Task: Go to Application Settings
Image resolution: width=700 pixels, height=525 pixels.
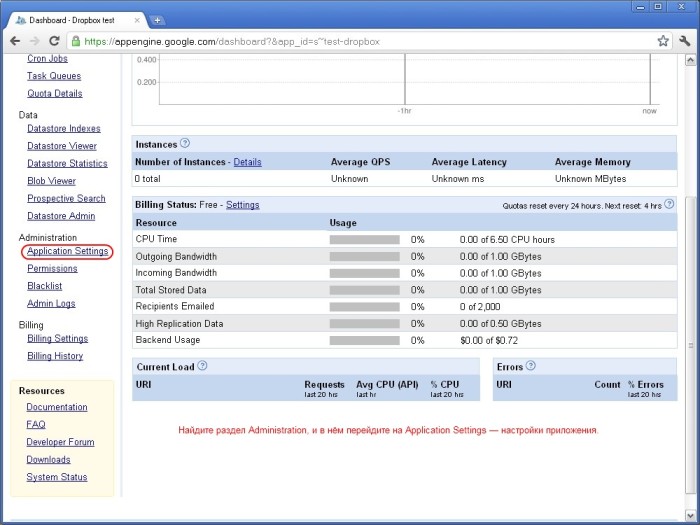Action: point(68,251)
